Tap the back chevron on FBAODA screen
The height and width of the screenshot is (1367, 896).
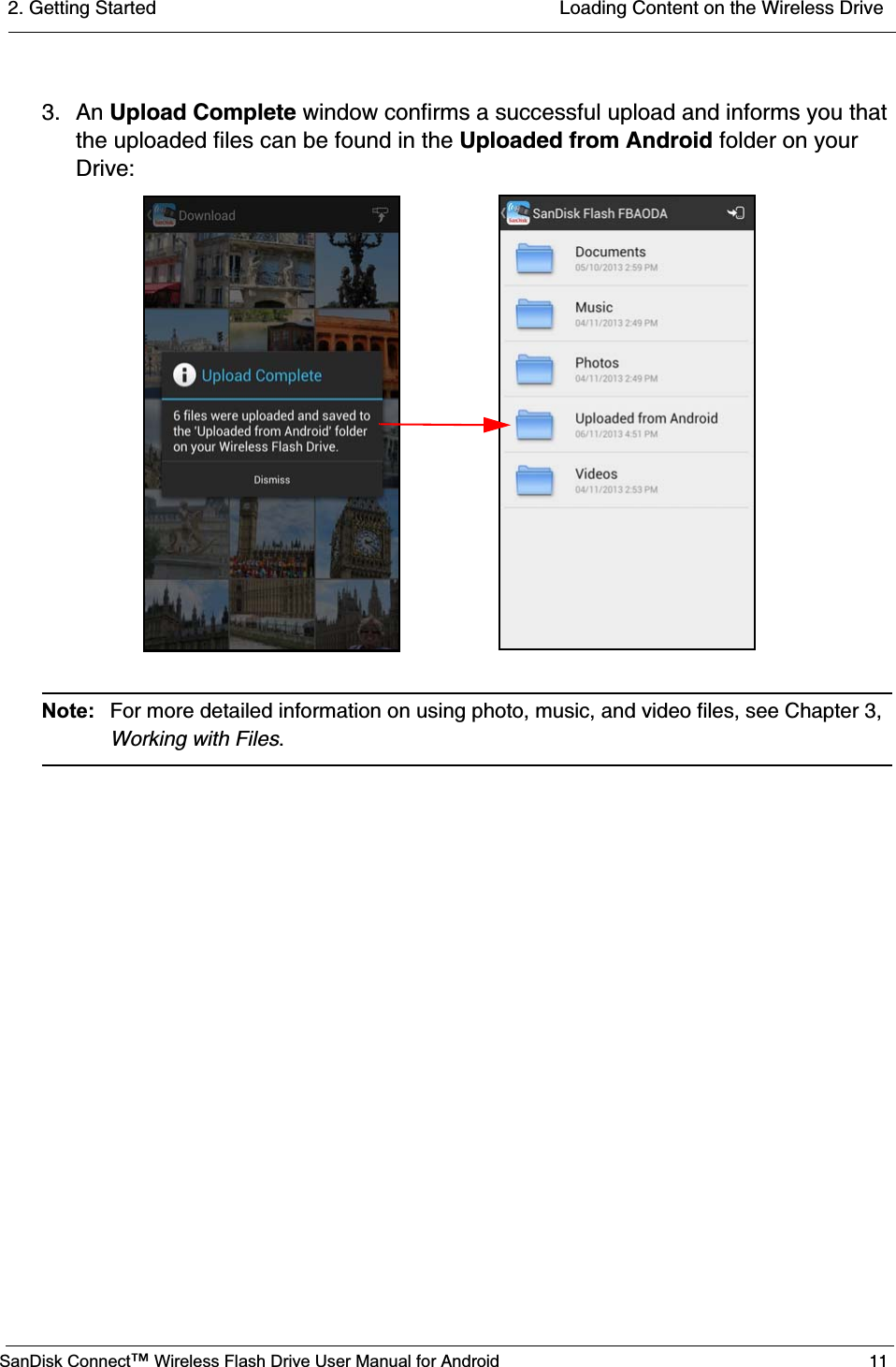[503, 212]
